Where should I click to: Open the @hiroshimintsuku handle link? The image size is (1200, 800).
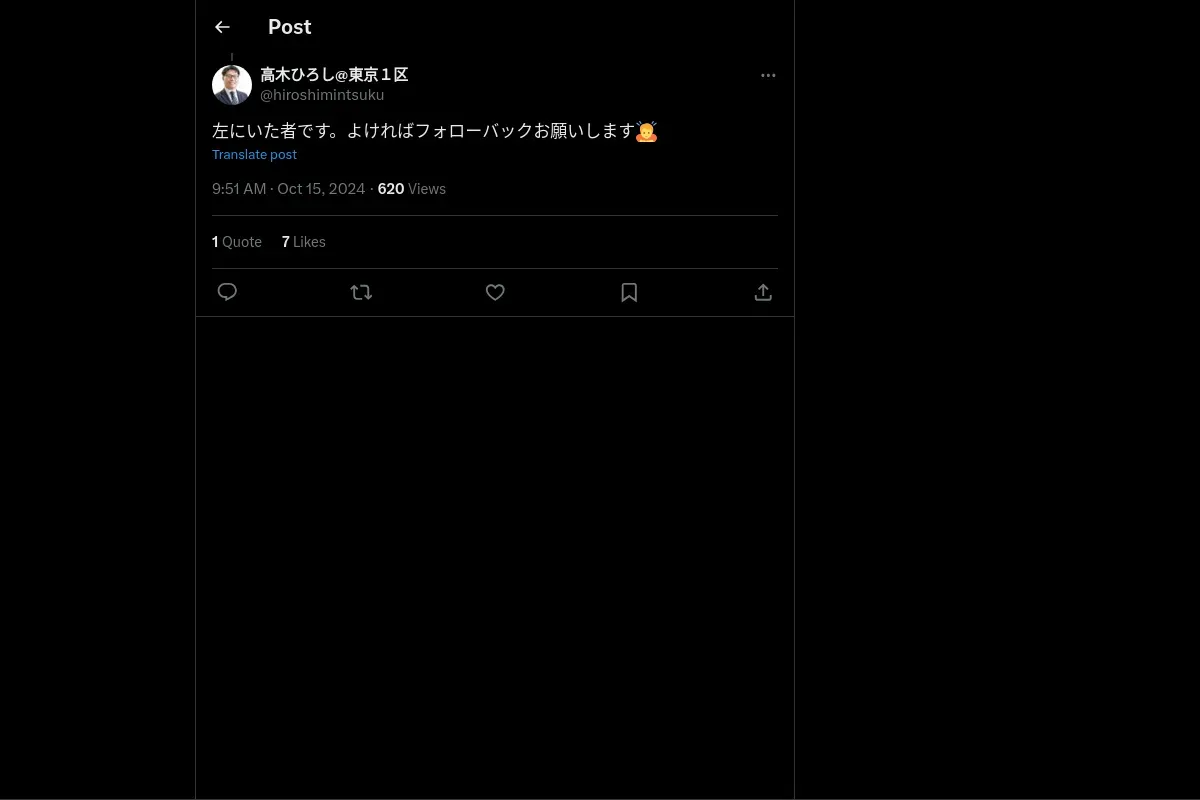(x=322, y=95)
